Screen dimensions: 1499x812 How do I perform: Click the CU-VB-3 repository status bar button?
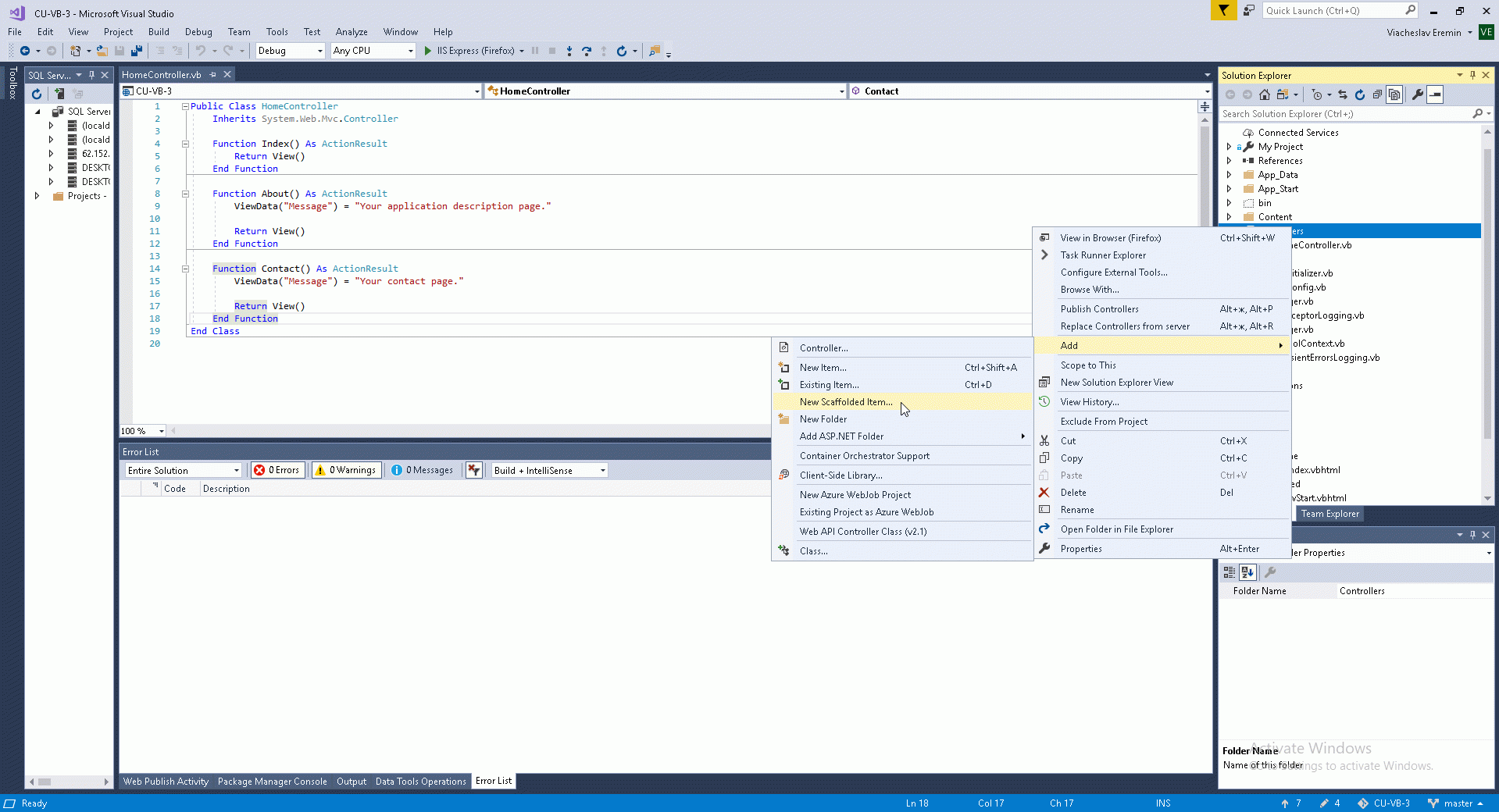tap(1384, 803)
